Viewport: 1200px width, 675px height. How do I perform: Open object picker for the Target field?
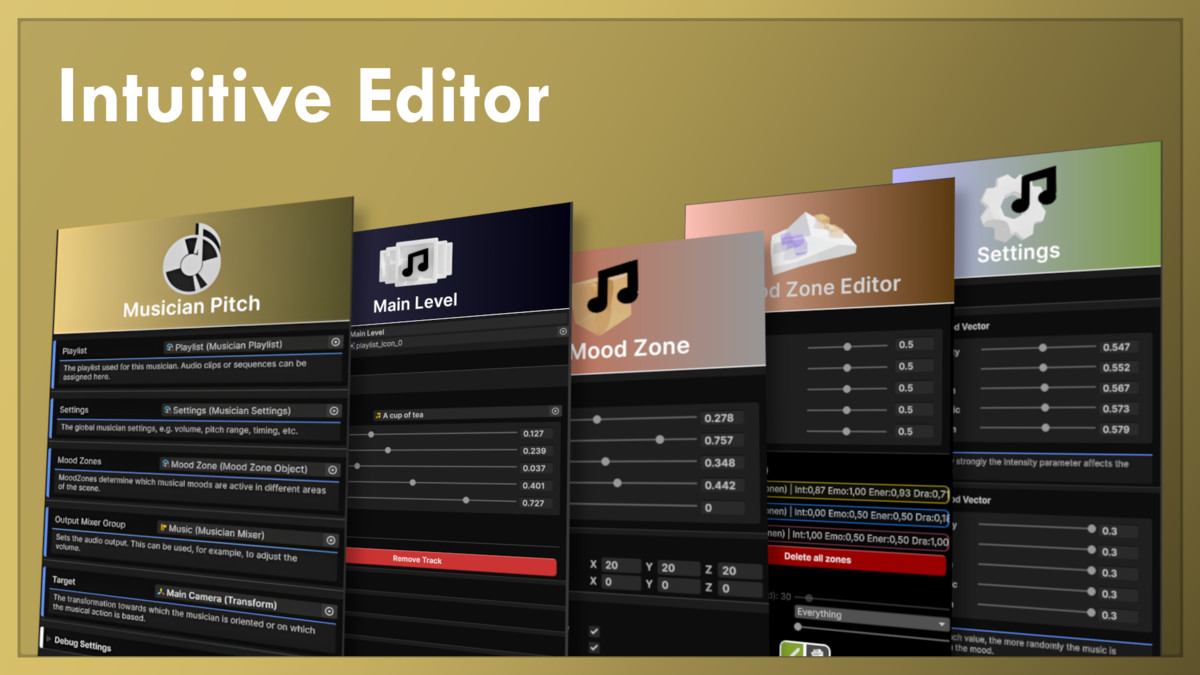pyautogui.click(x=329, y=610)
